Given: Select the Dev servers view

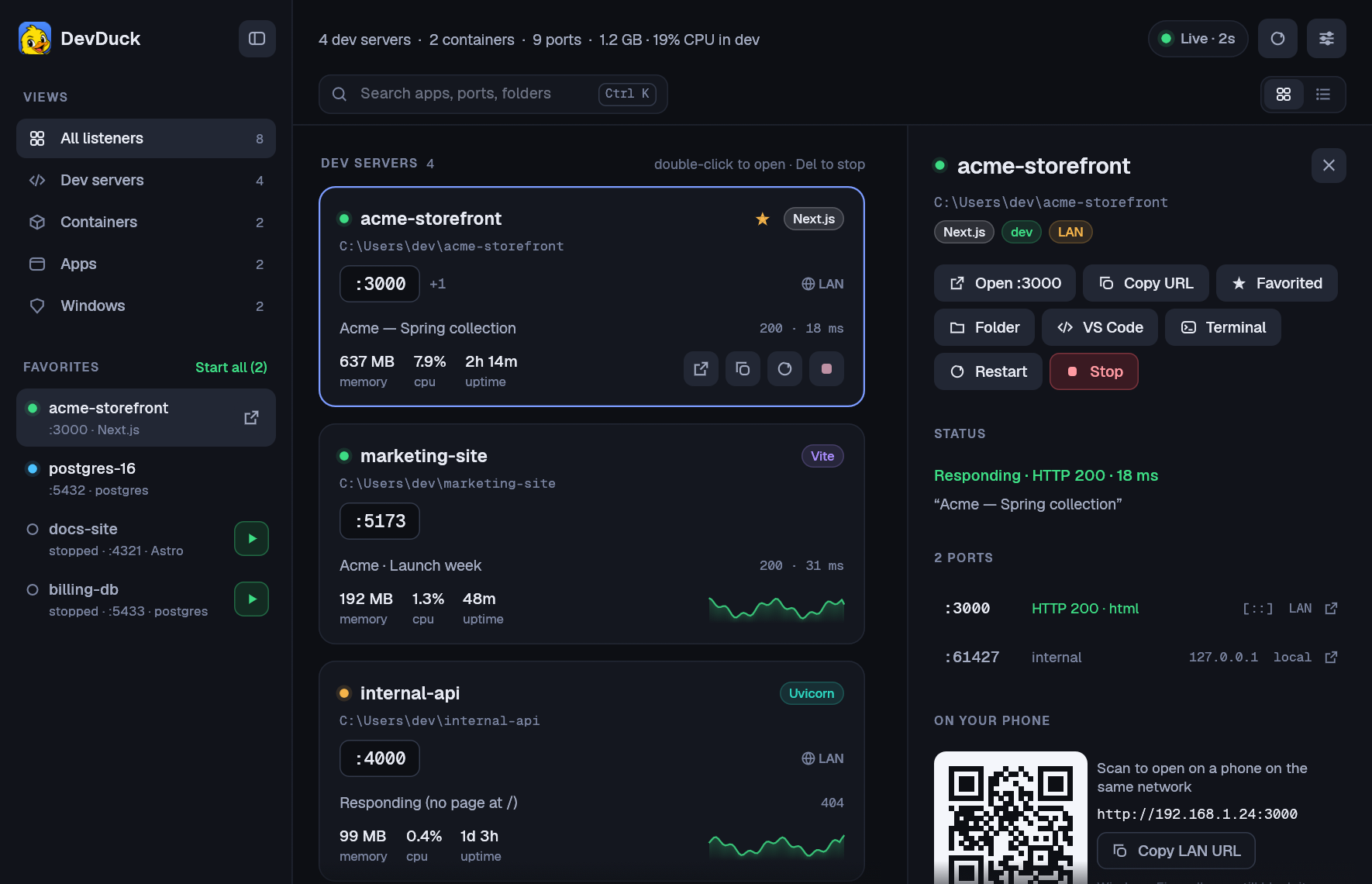Looking at the screenshot, I should (x=146, y=181).
